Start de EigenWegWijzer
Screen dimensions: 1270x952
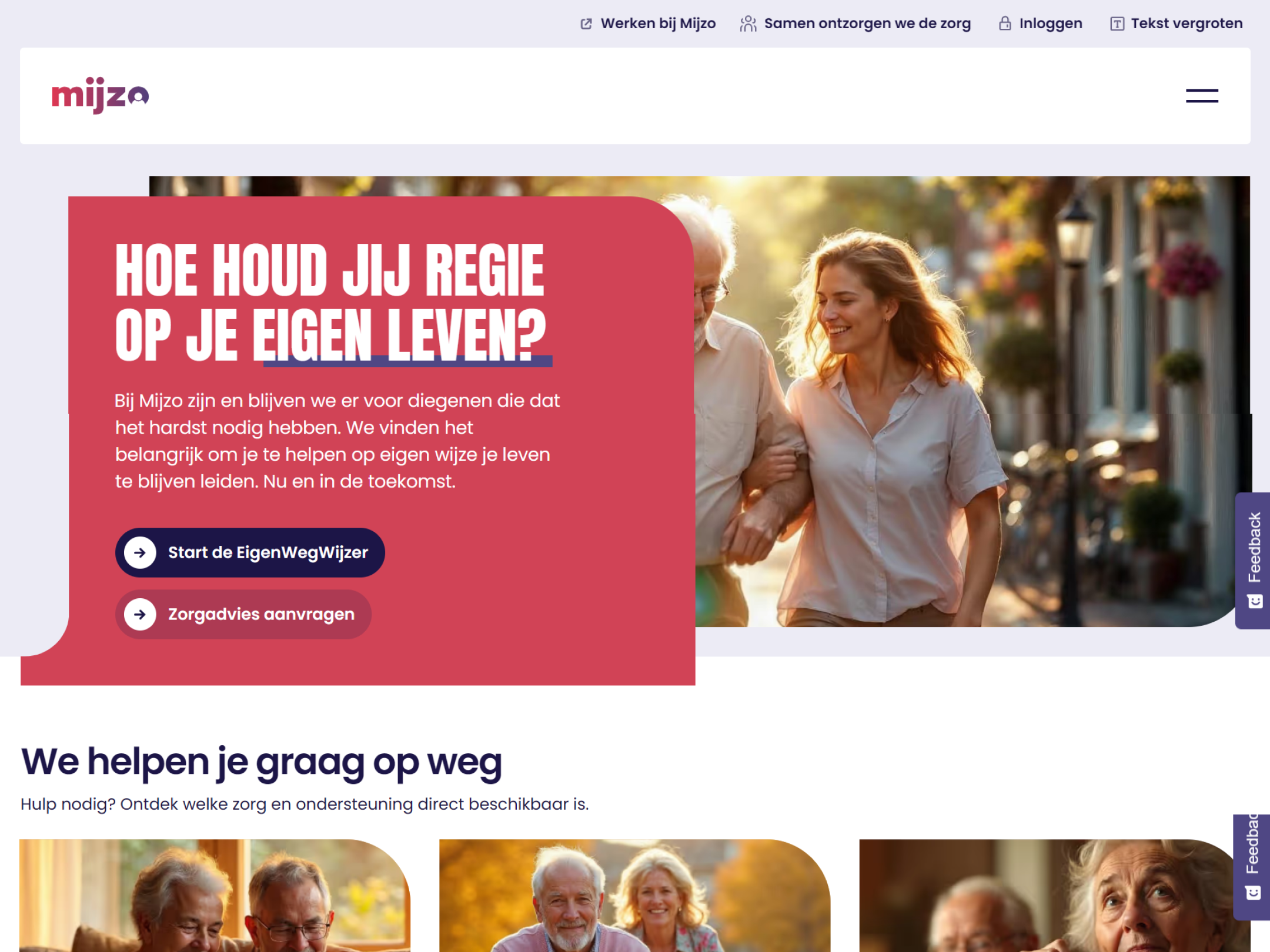pos(250,552)
